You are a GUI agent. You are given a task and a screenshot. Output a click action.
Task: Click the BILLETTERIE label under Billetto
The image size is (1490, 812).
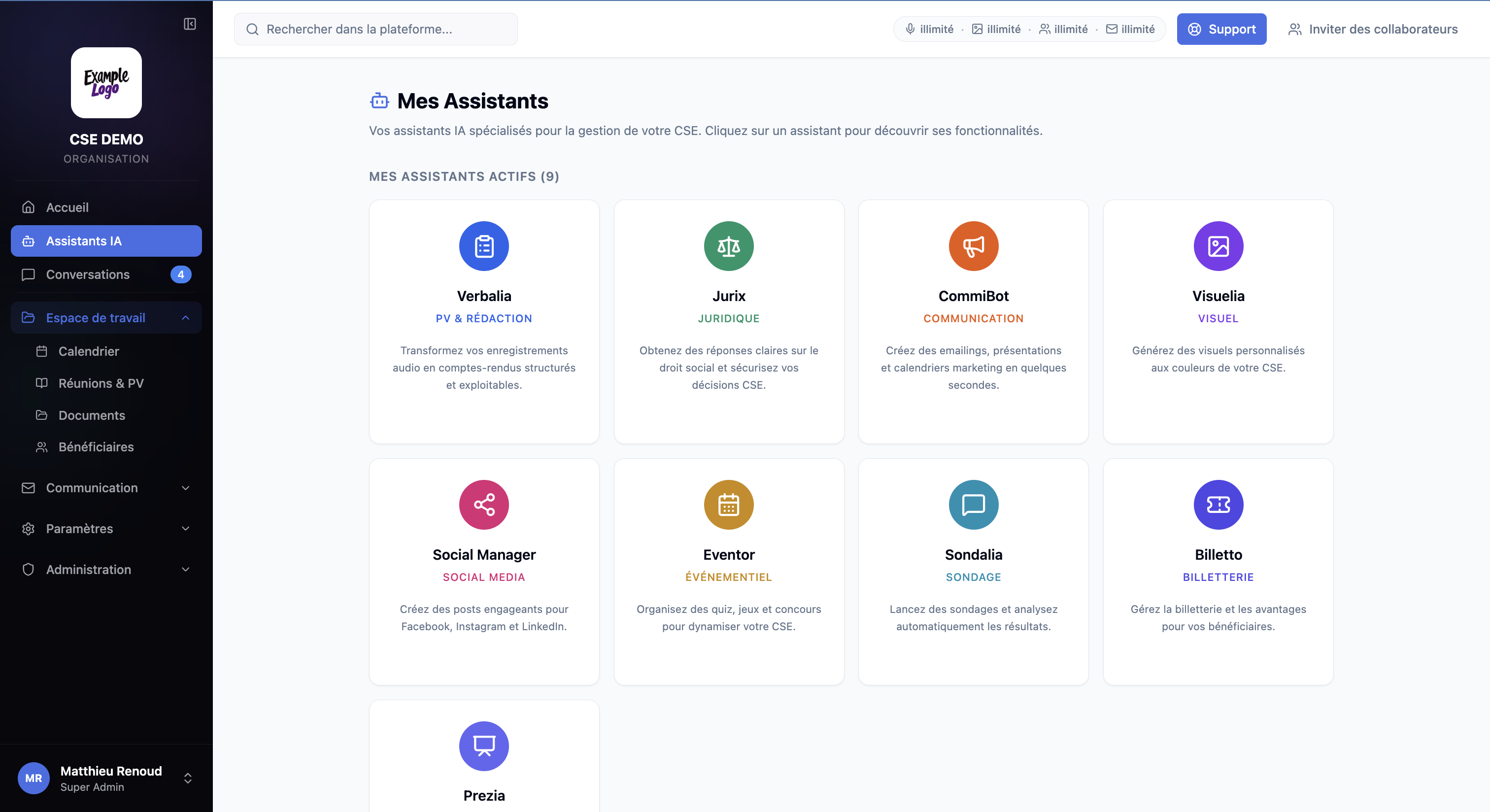click(x=1218, y=576)
